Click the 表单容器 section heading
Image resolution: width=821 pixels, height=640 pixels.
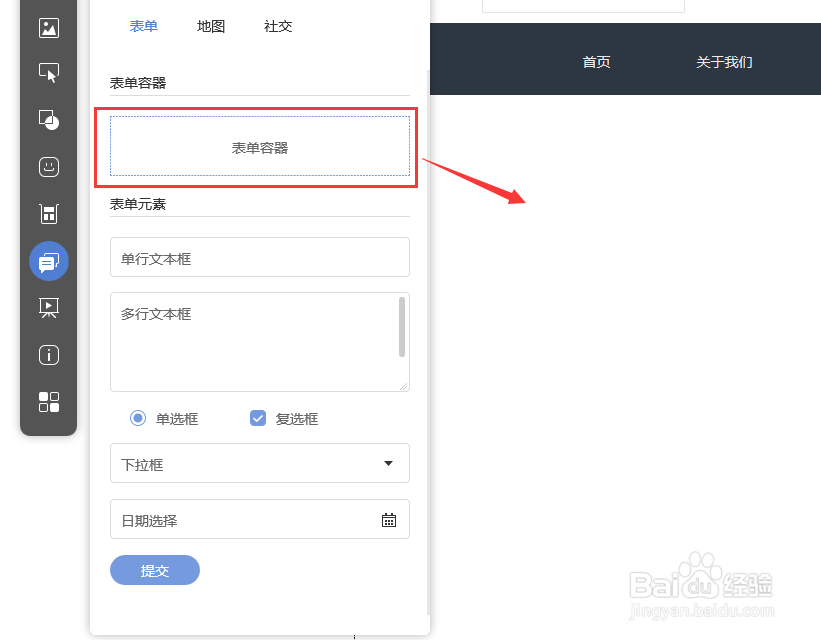[138, 83]
